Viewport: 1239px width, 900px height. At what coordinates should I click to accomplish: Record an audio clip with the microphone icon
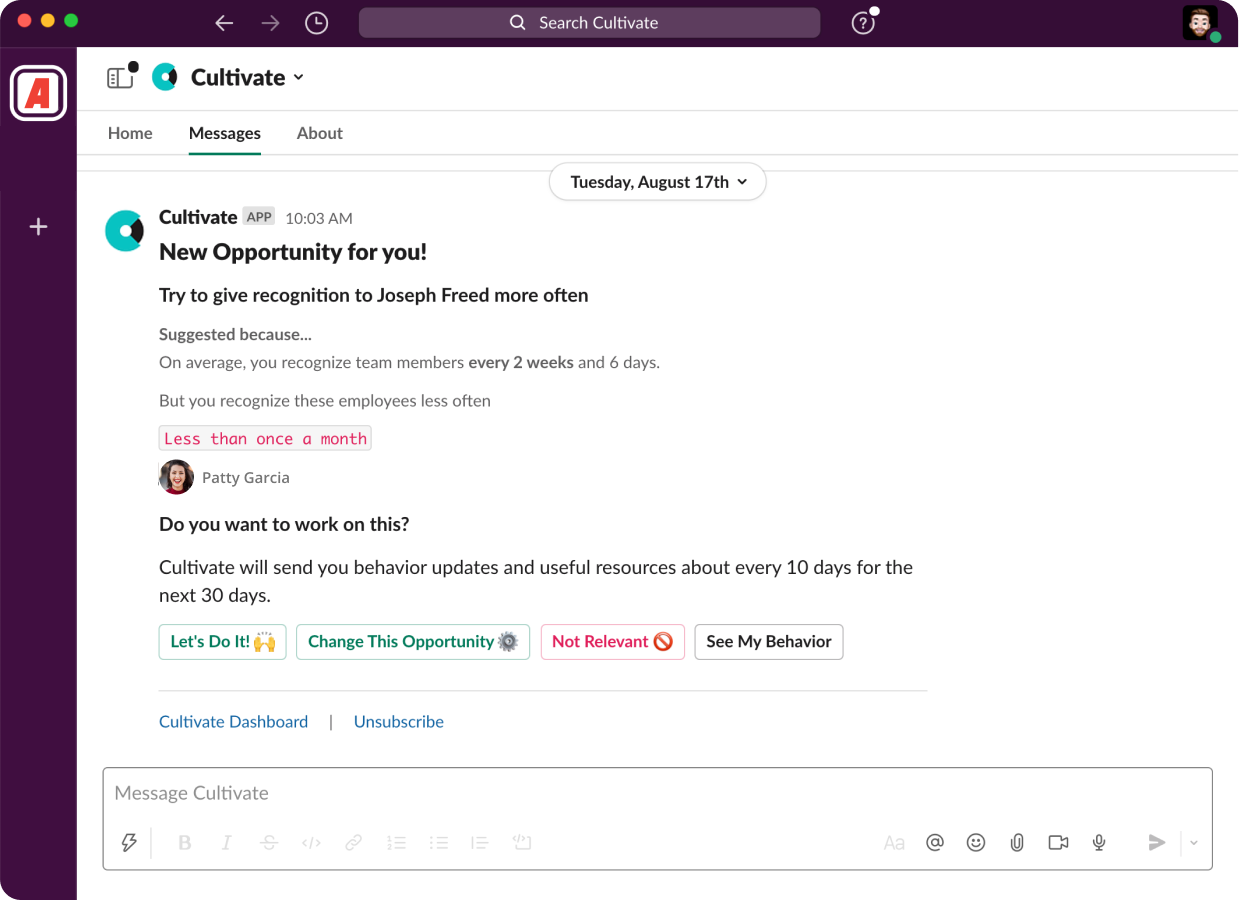(1098, 842)
